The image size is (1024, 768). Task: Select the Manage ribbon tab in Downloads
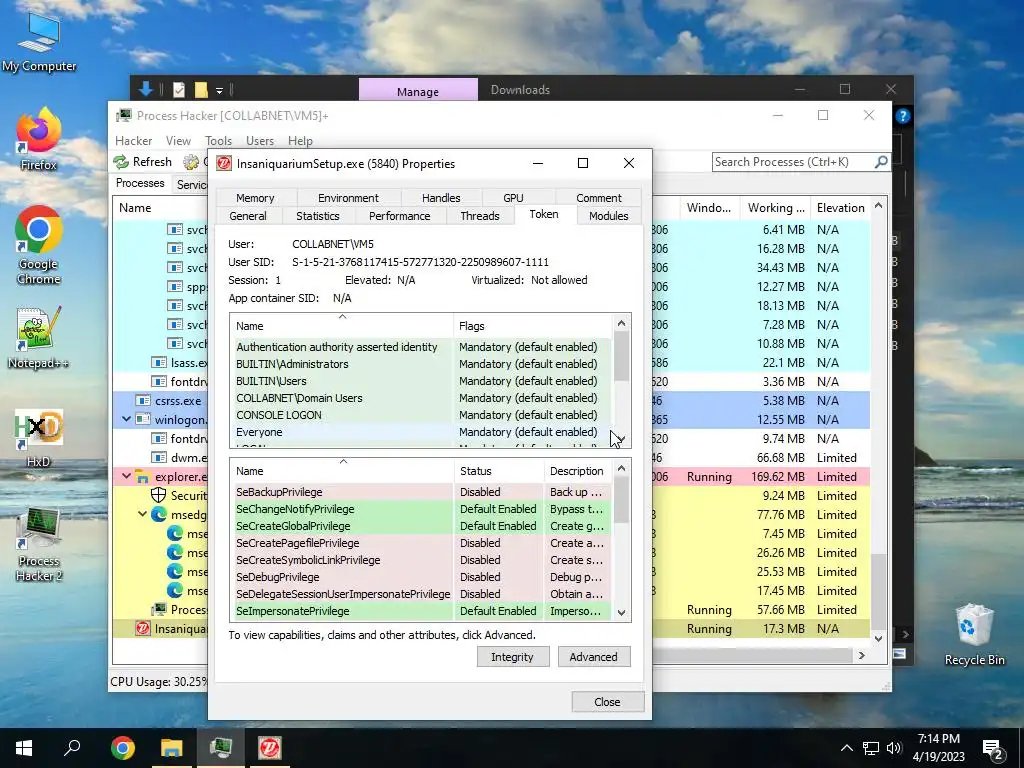click(x=418, y=91)
